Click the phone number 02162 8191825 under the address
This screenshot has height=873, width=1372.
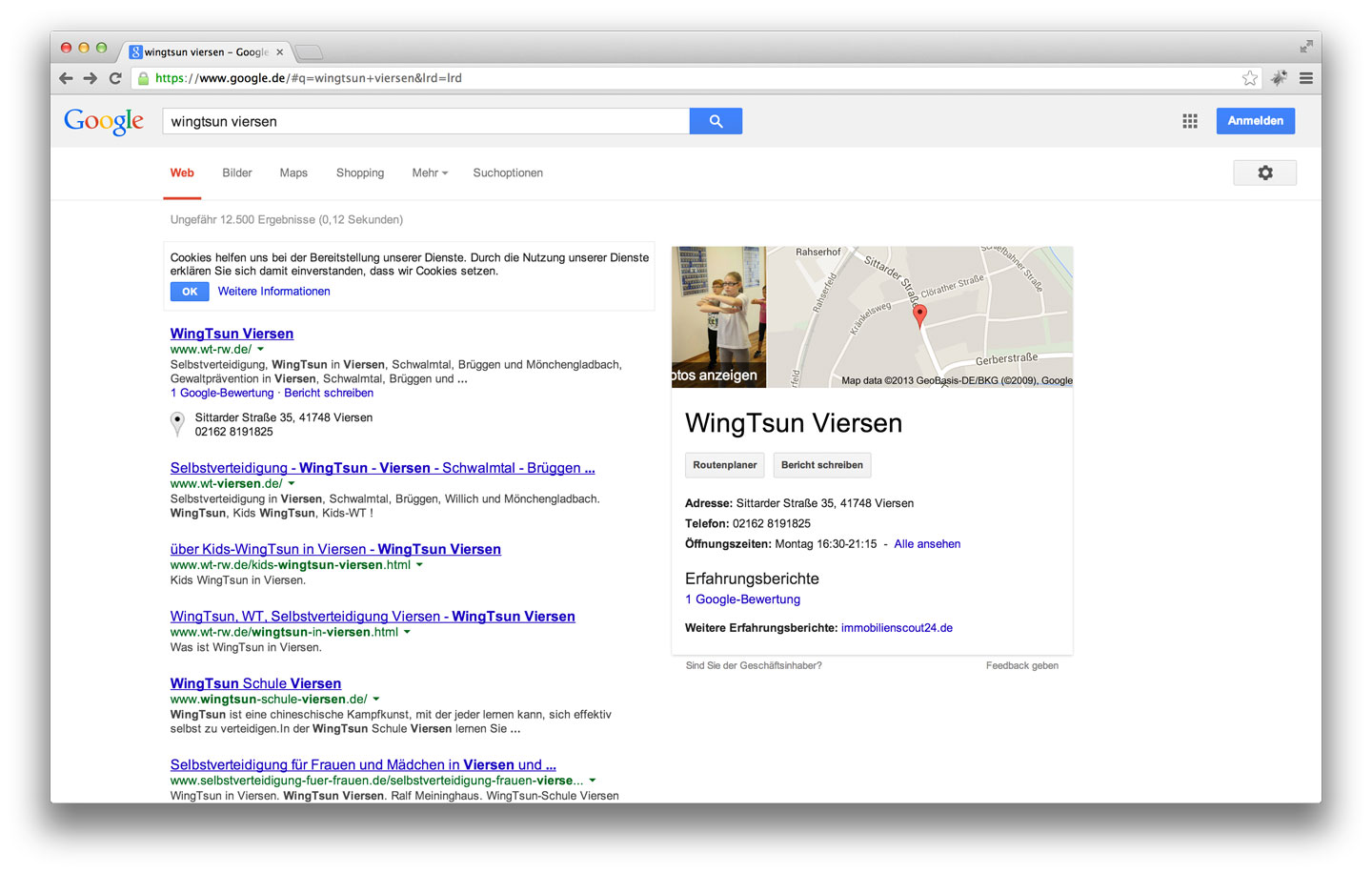234,432
